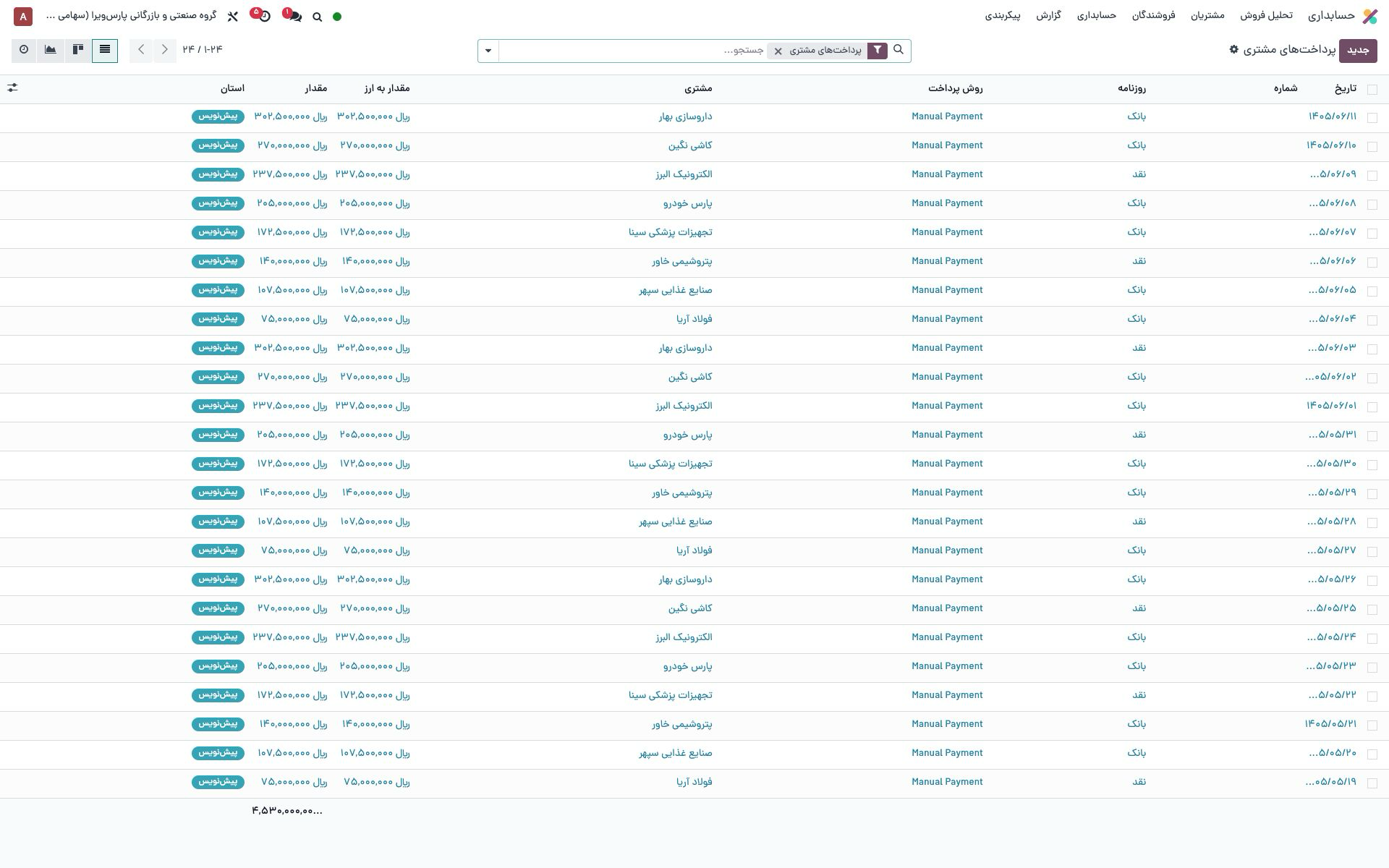This screenshot has width=1389, height=868.
Task: Select checkbox of row ۵/۰۶/۰۶
Action: coord(1372,263)
